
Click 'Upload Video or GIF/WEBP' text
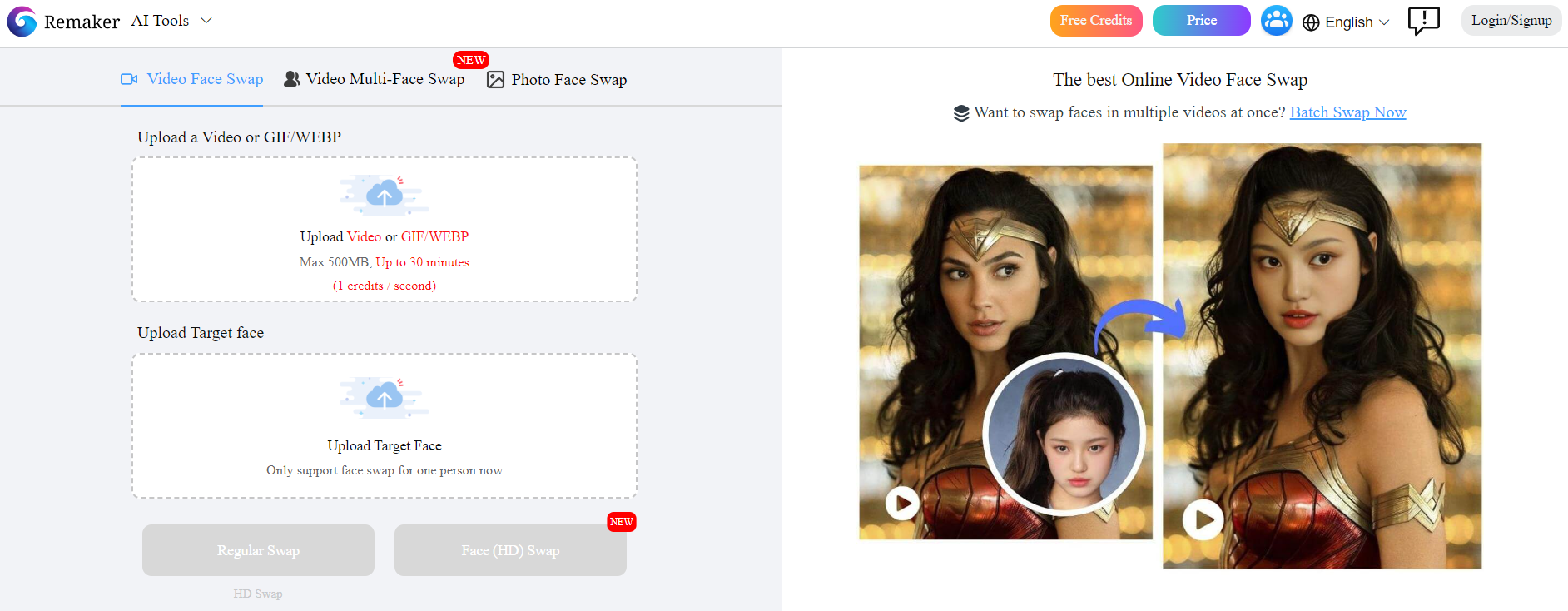coord(385,236)
